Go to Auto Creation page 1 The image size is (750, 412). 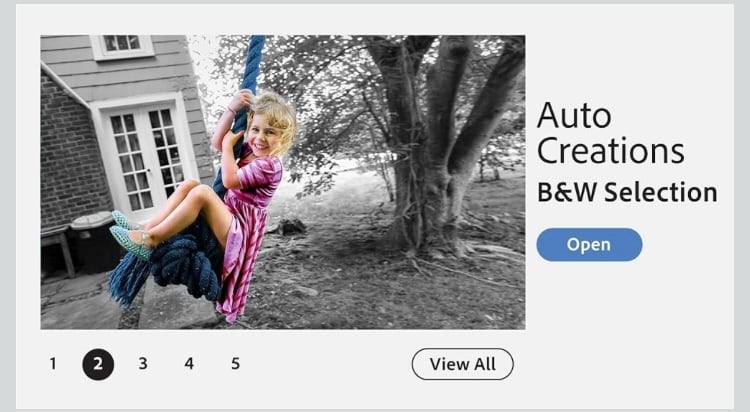tap(53, 364)
